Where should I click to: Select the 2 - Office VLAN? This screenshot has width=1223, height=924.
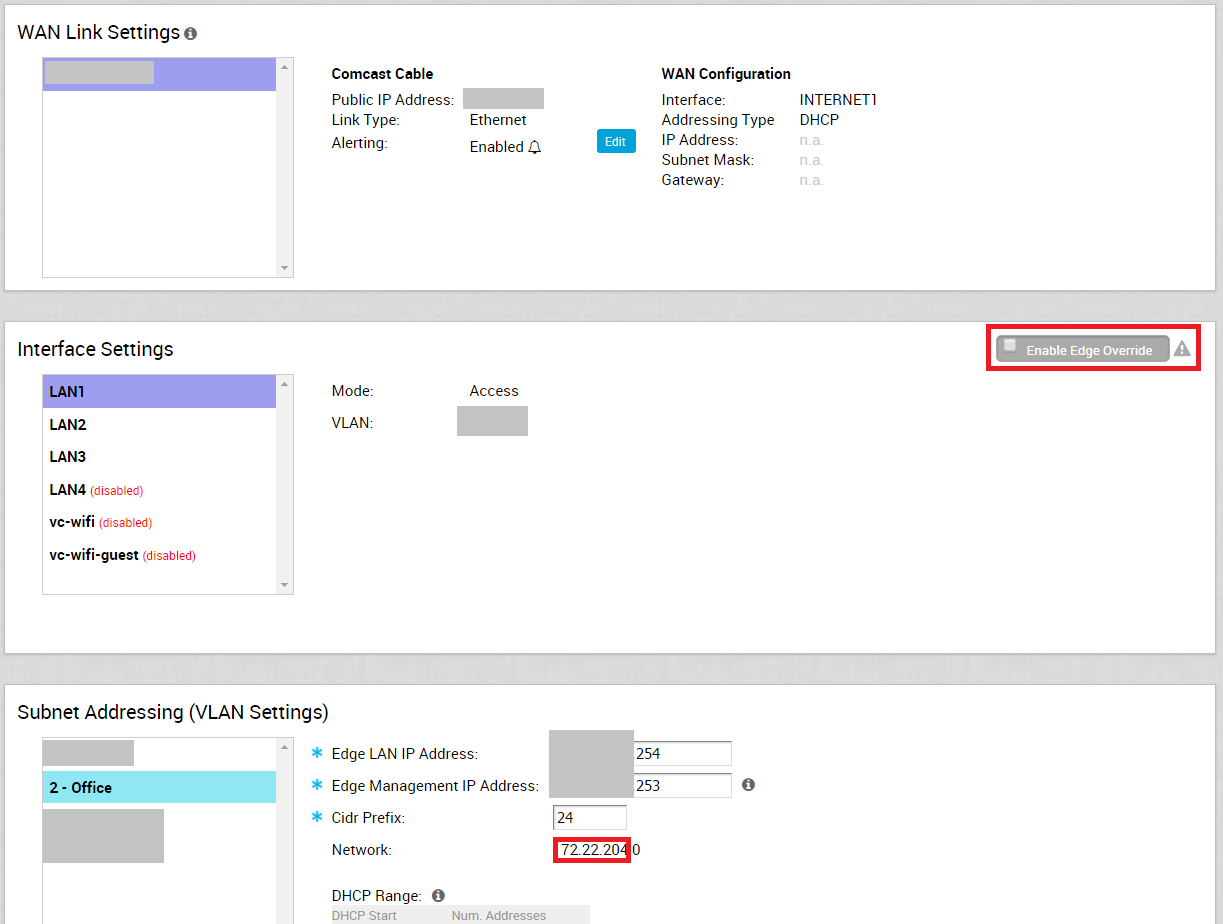pos(159,788)
